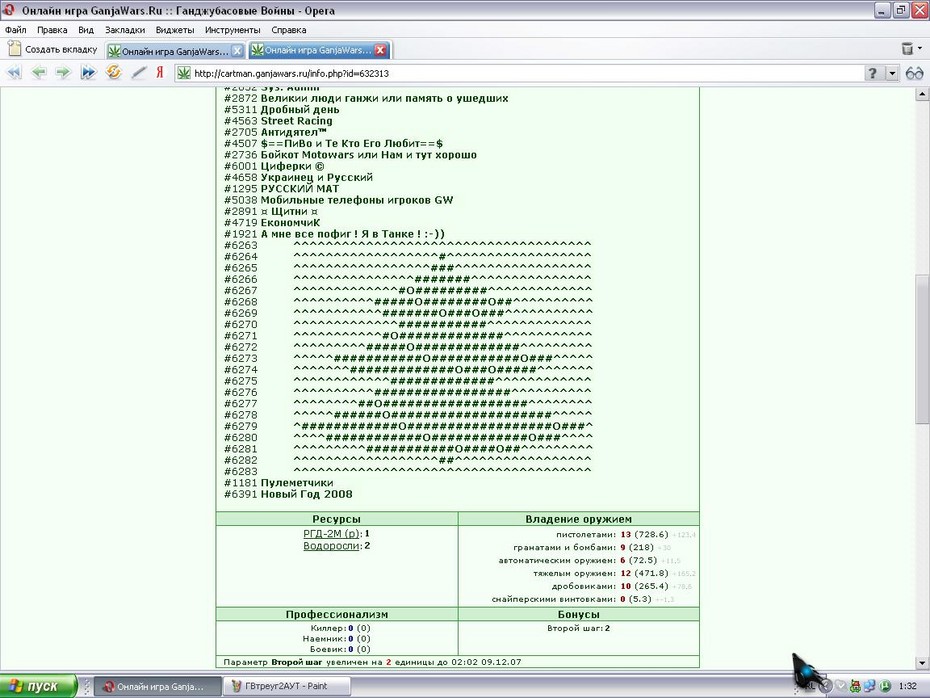Click the vertical scrollbar down arrow
The height and width of the screenshot is (698, 930).
point(922,662)
